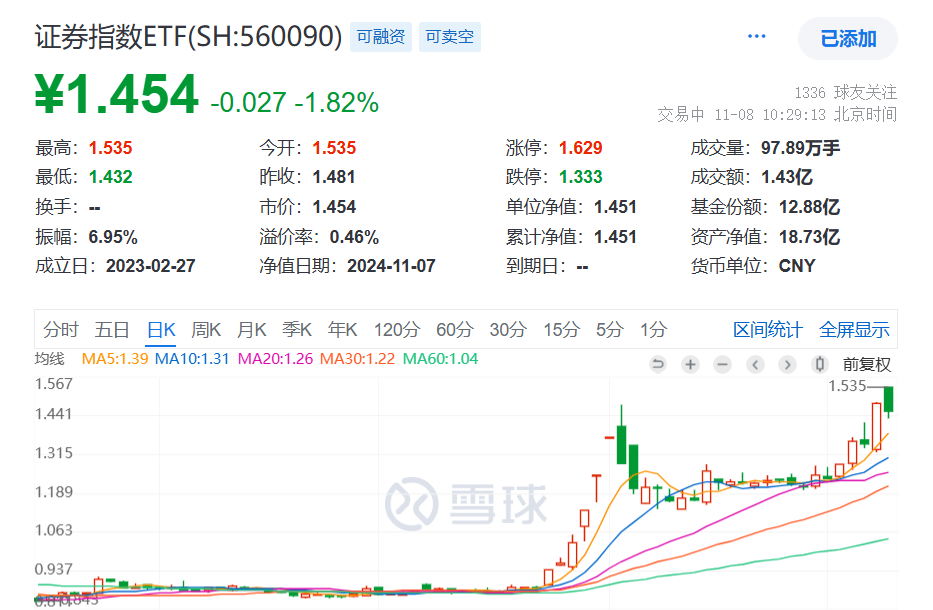Pan chart forward with the right arrow icon
The width and height of the screenshot is (933, 610).
coord(786,365)
